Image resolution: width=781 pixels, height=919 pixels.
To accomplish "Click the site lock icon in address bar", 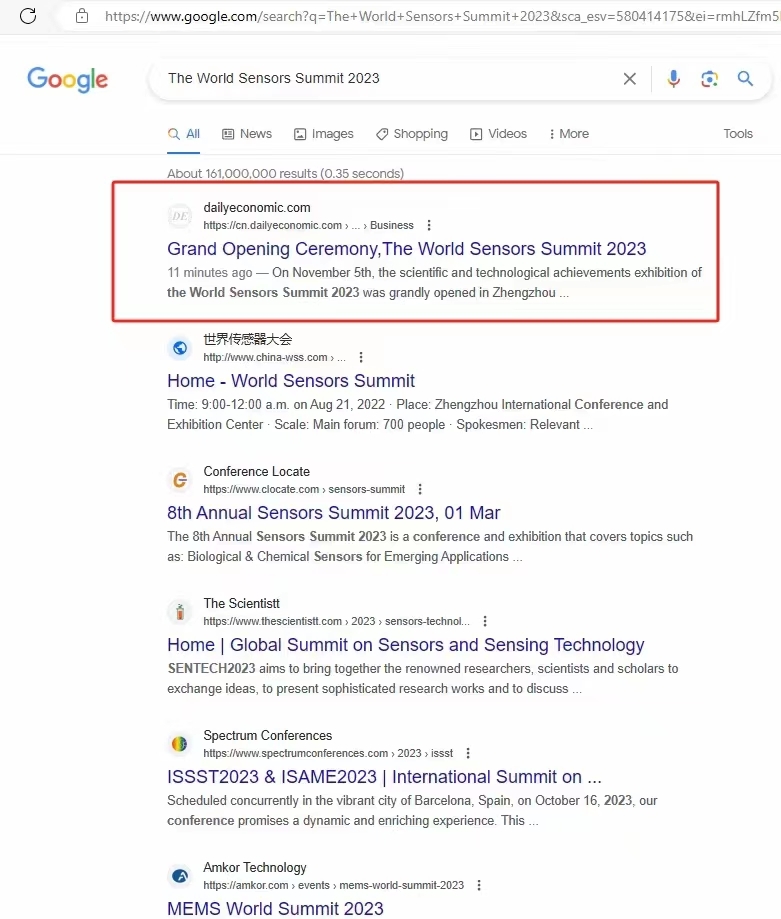I will pyautogui.click(x=82, y=16).
